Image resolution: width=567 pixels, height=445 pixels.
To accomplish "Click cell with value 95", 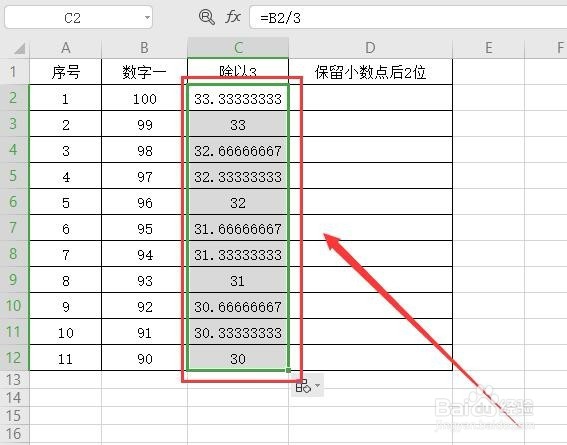I will (x=144, y=228).
